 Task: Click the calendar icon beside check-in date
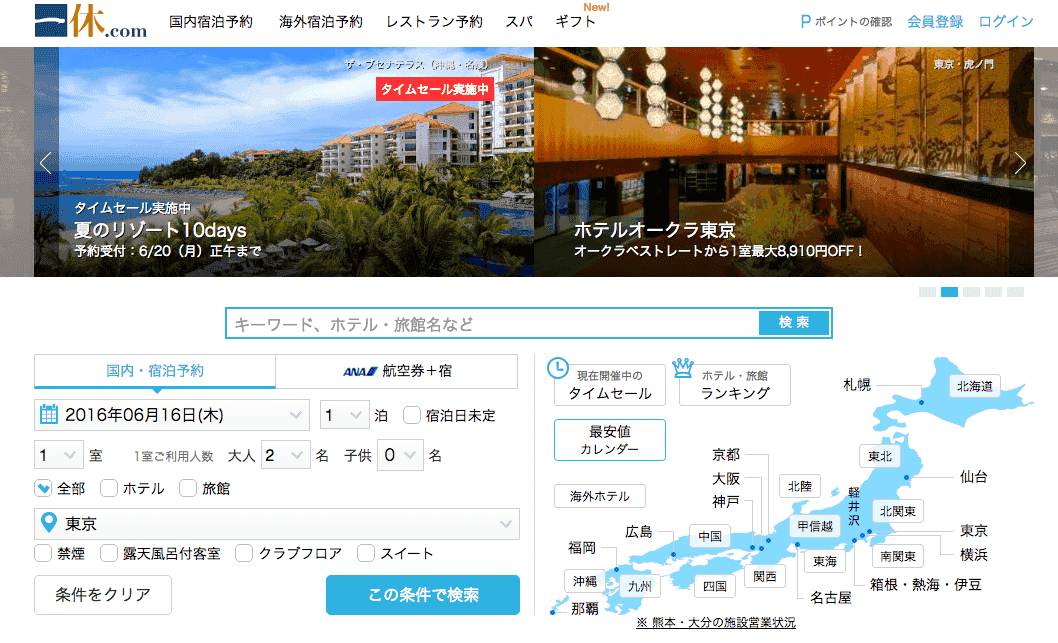pos(49,414)
